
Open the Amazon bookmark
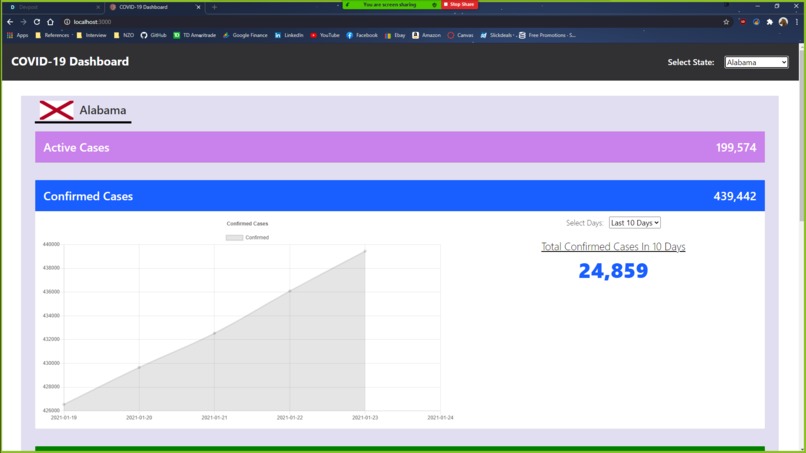click(x=427, y=35)
